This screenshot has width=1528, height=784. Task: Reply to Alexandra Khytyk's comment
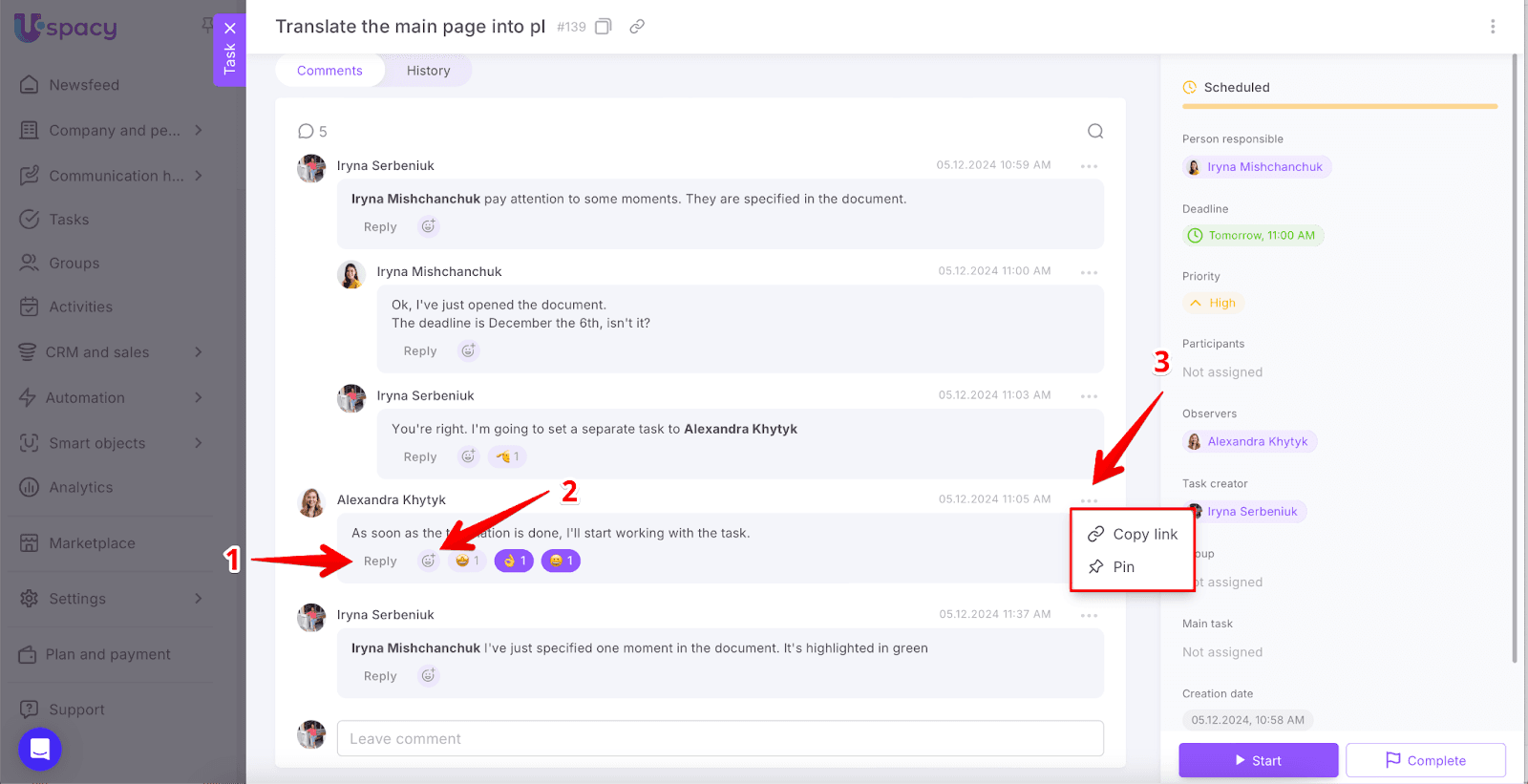(380, 562)
